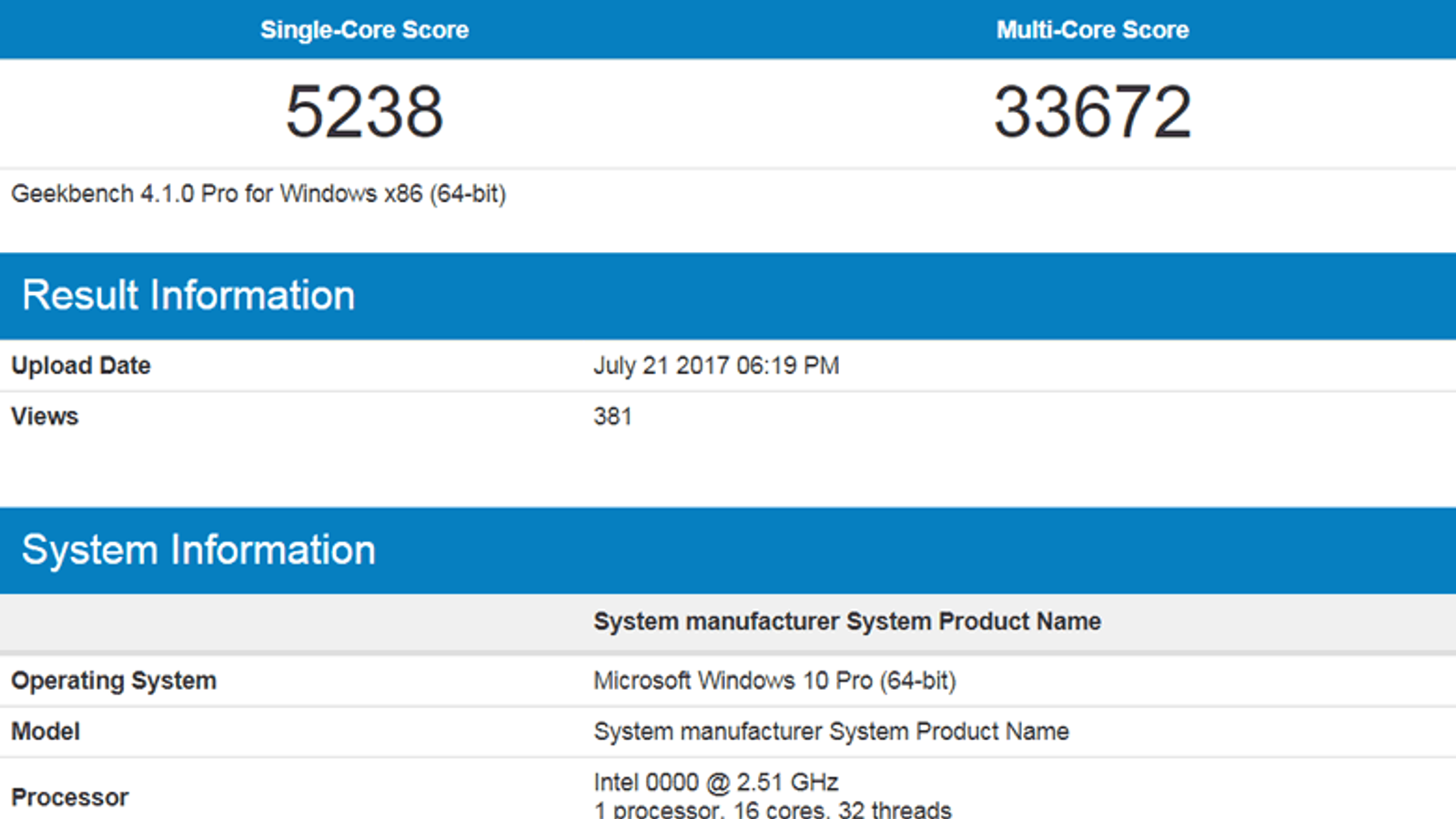Click the Upload Date row label
The height and width of the screenshot is (819, 1456).
click(81, 366)
